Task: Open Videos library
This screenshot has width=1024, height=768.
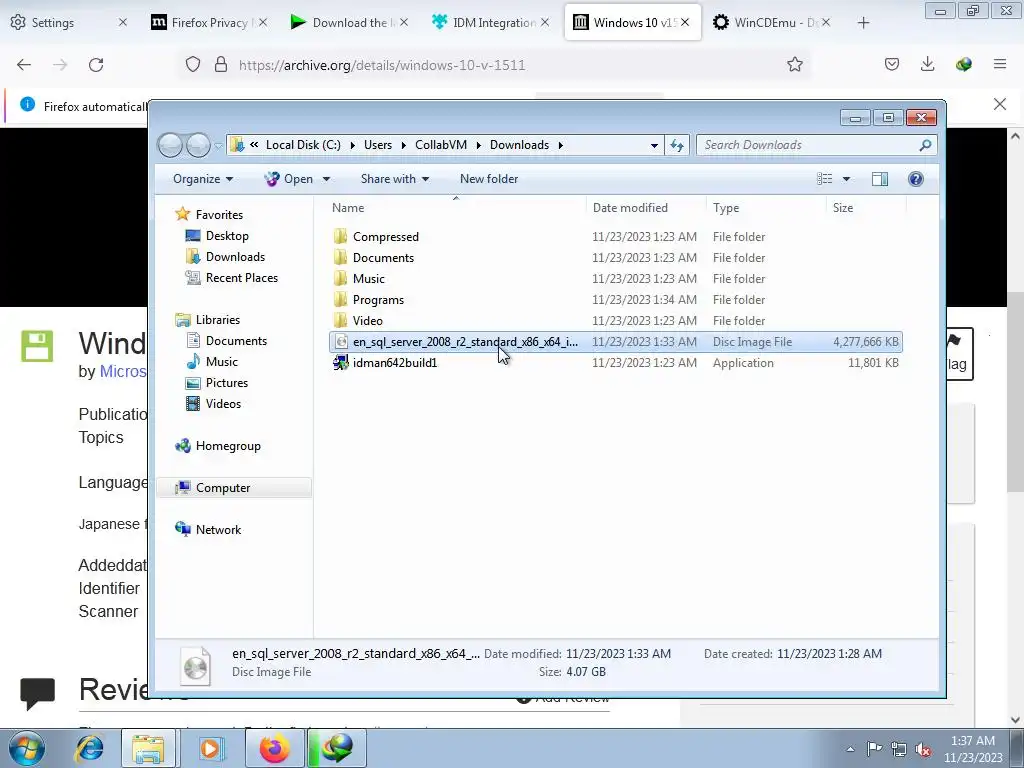Action: (x=223, y=404)
